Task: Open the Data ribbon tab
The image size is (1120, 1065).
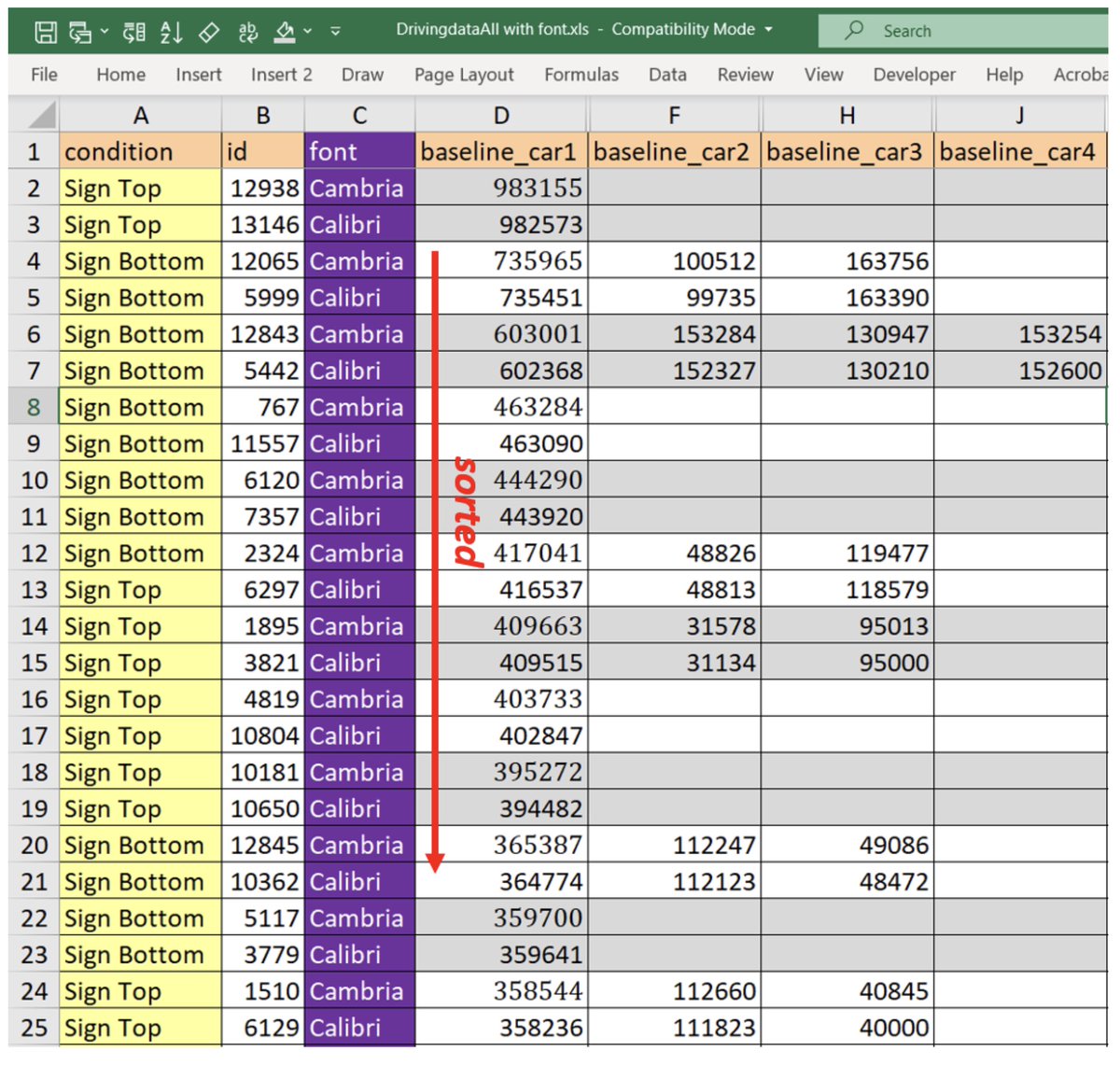Action: (x=667, y=75)
